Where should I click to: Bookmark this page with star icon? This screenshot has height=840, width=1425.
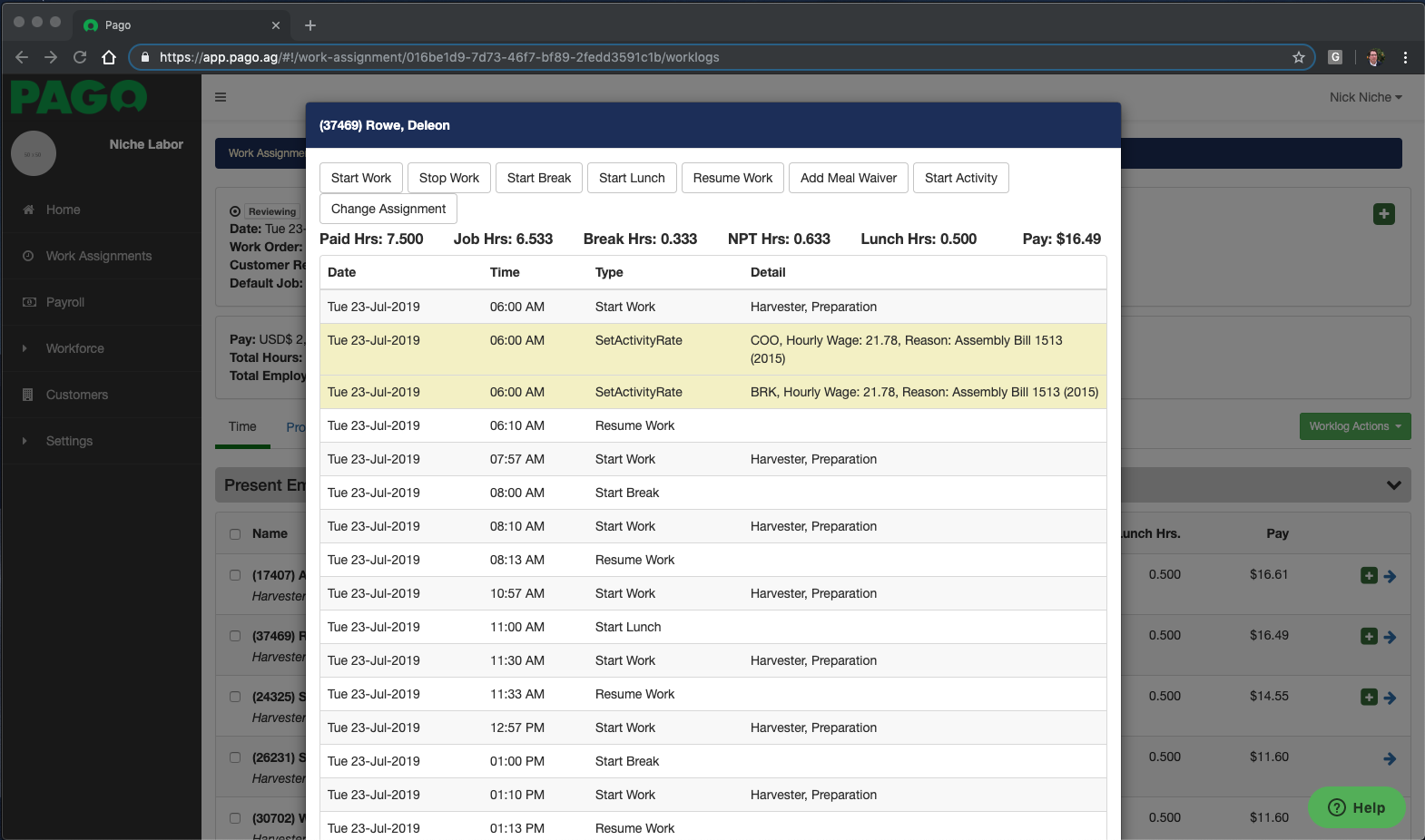click(1299, 57)
